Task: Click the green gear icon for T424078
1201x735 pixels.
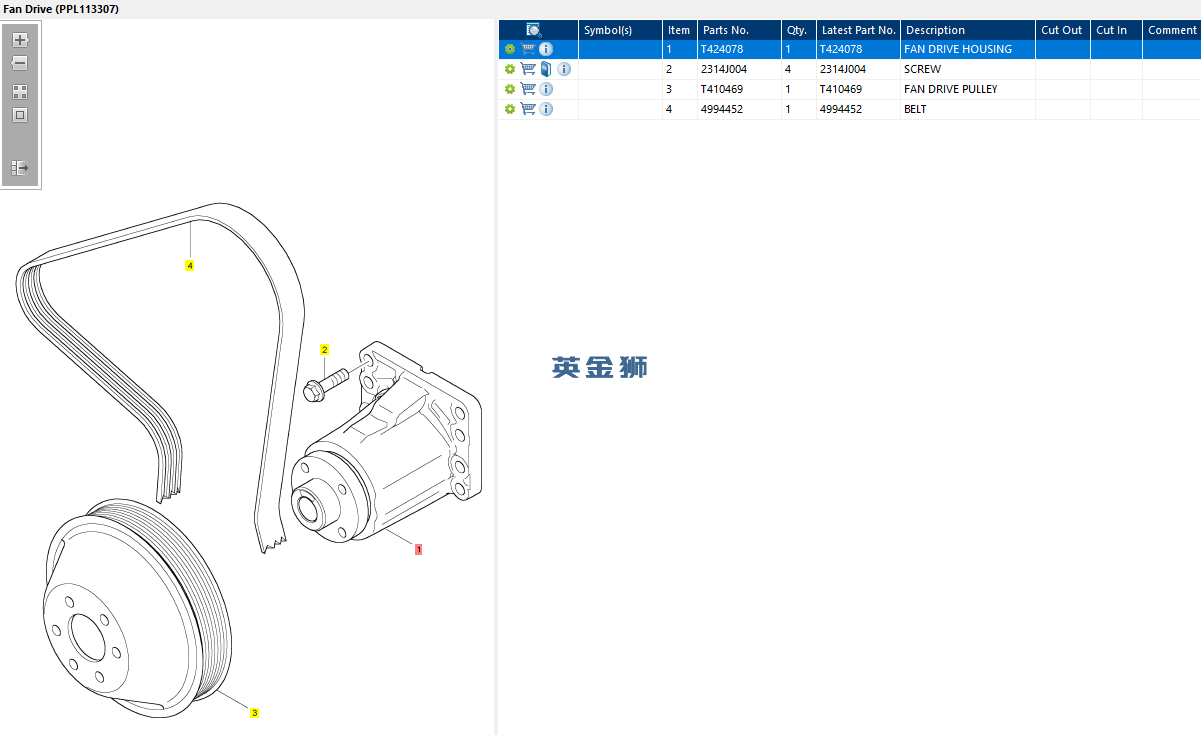Action: [510, 49]
